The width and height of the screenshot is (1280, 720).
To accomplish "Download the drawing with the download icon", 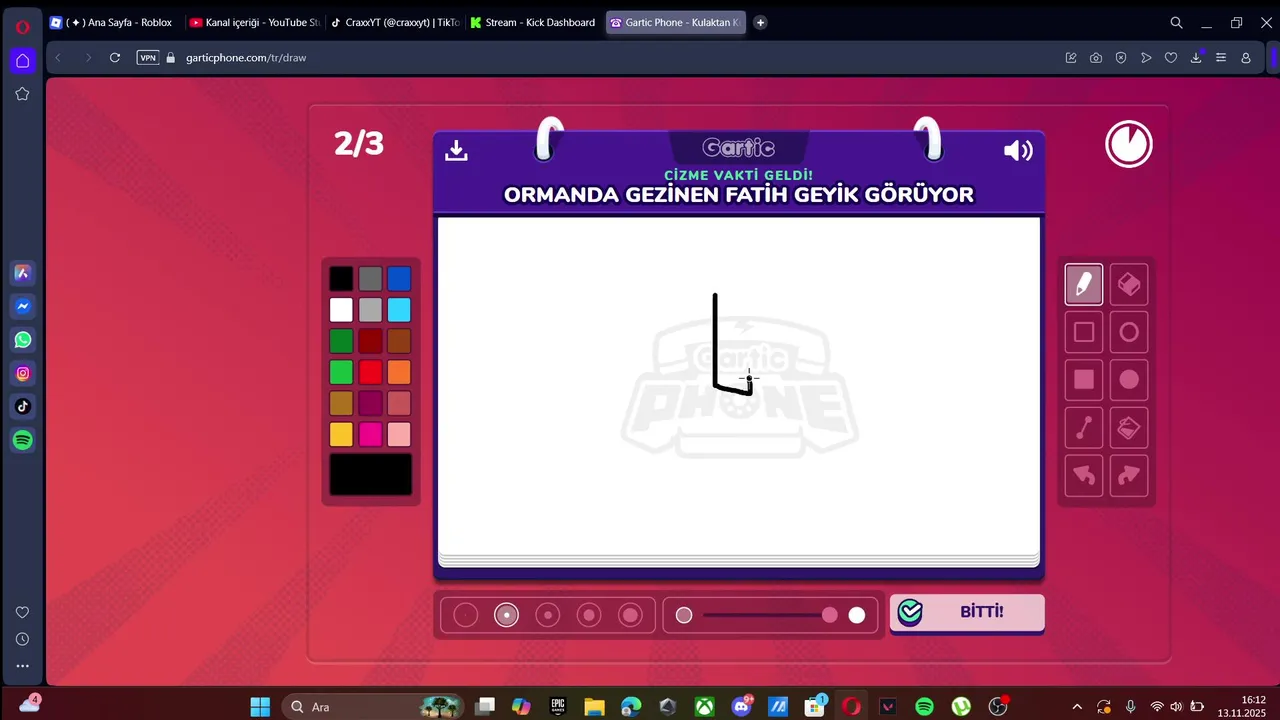I will pyautogui.click(x=456, y=150).
